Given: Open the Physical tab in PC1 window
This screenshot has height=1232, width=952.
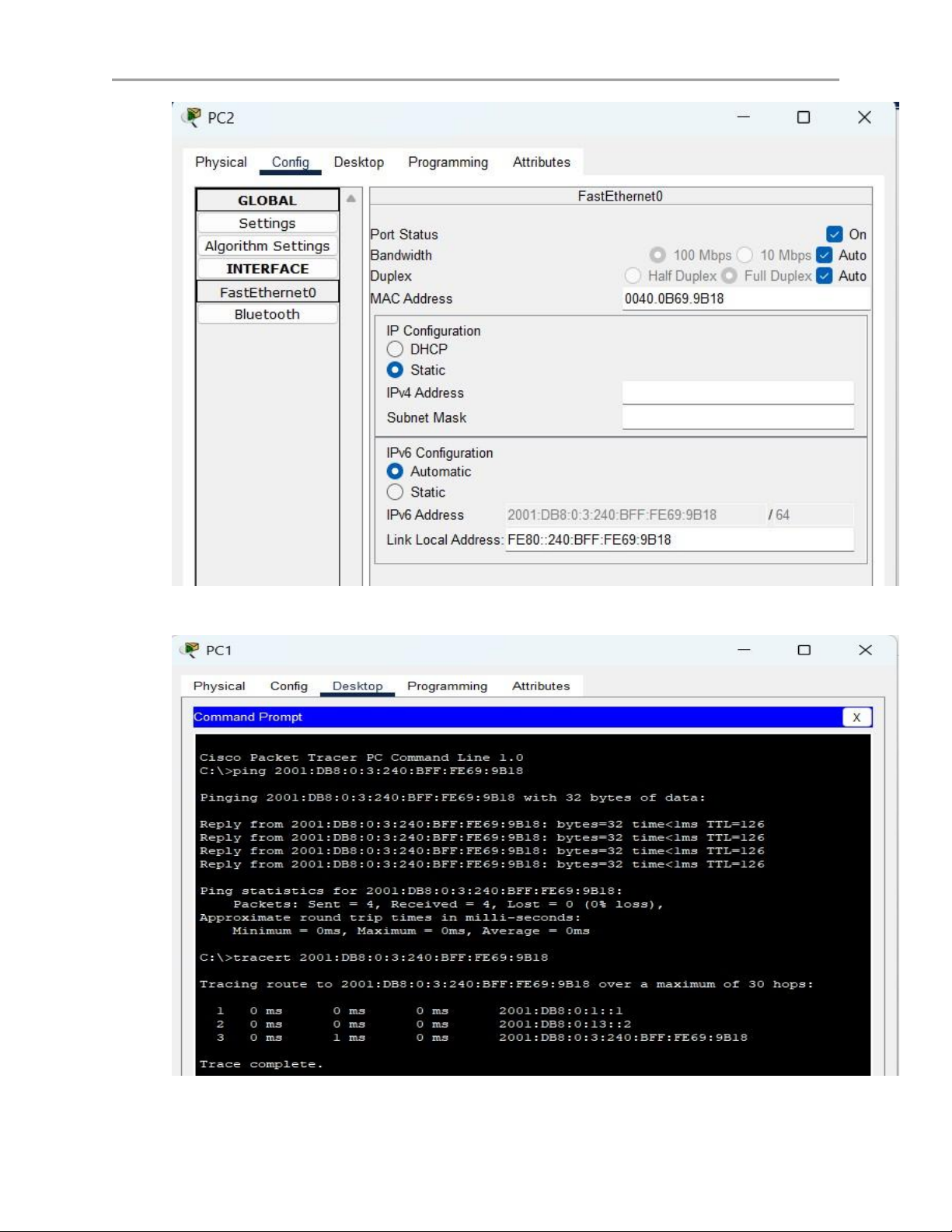Looking at the screenshot, I should coord(219,686).
